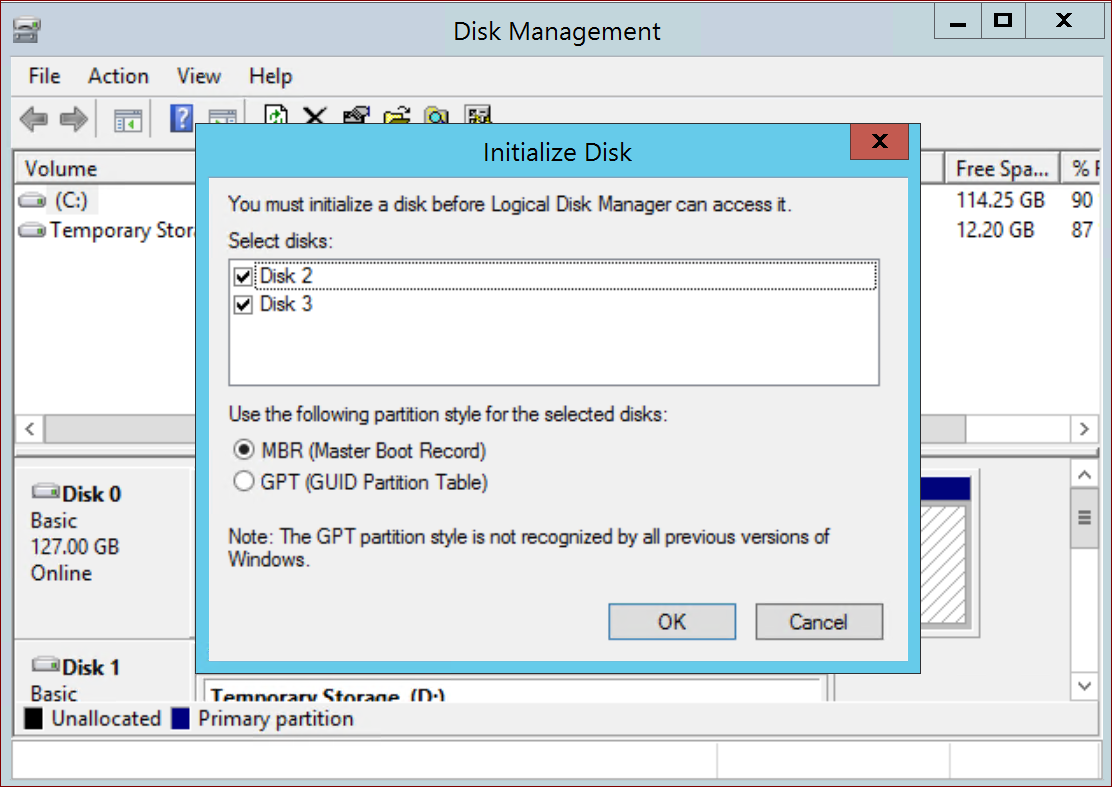Open the Action menu

(118, 76)
